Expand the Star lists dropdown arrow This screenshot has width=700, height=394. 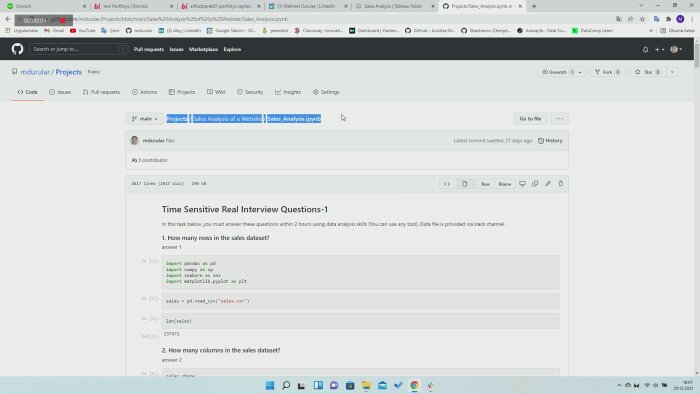672,72
